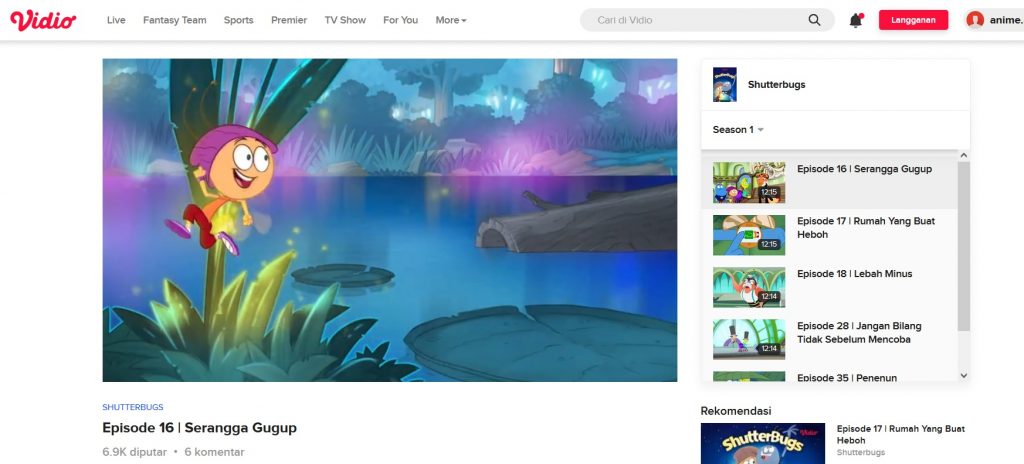The image size is (1024, 464).
Task: Open the recommended ShutterBugs thumbnail under Rekomendasi
Action: [x=763, y=444]
